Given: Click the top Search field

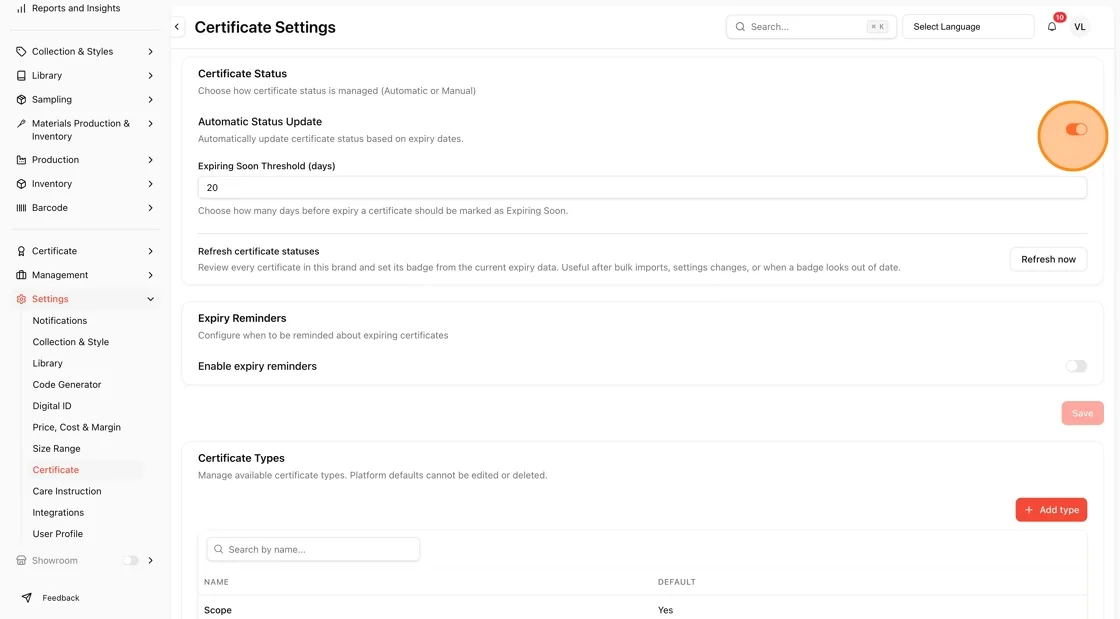Looking at the screenshot, I should pyautogui.click(x=811, y=27).
